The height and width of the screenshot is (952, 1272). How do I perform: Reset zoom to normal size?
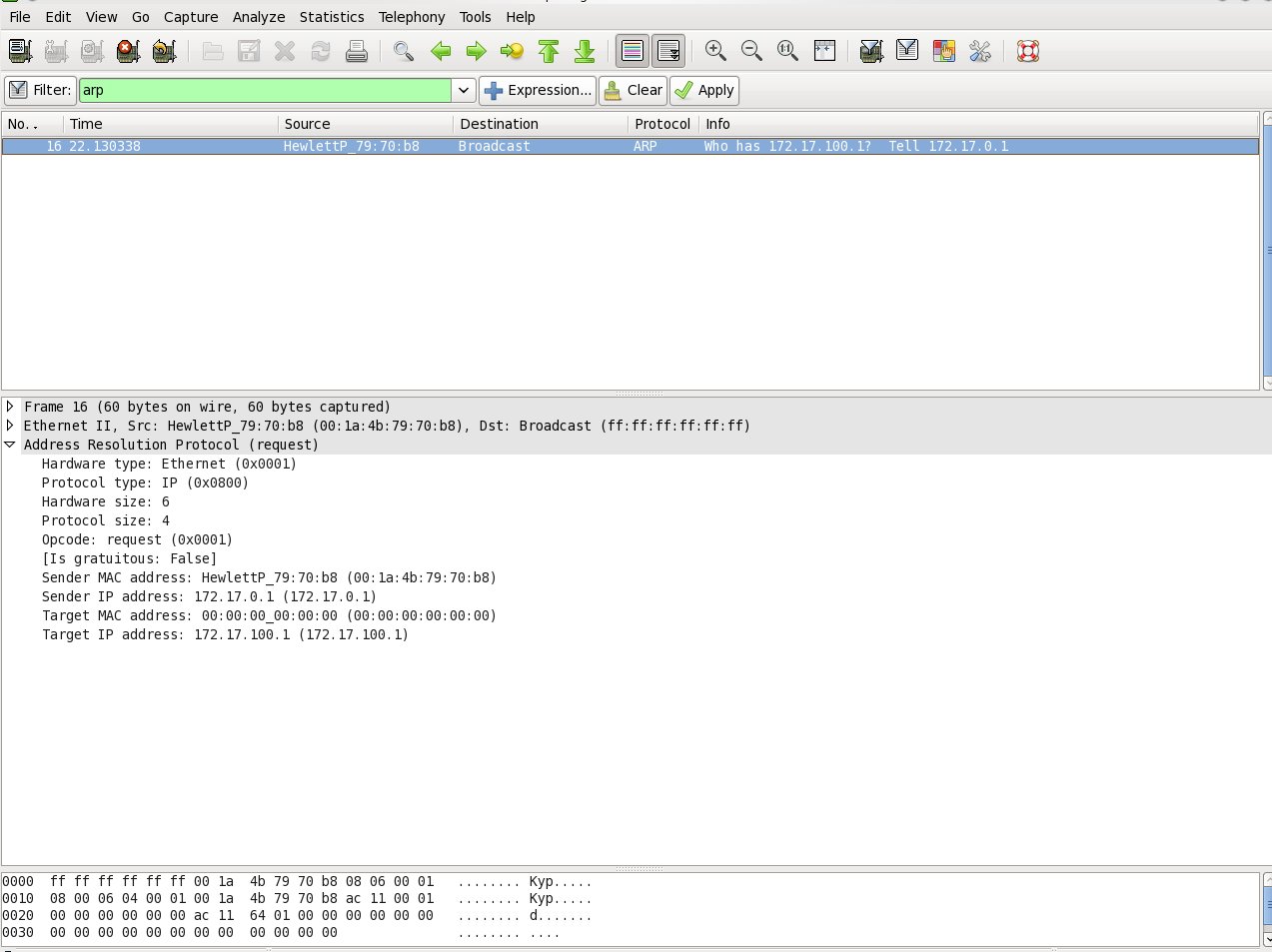(x=787, y=51)
